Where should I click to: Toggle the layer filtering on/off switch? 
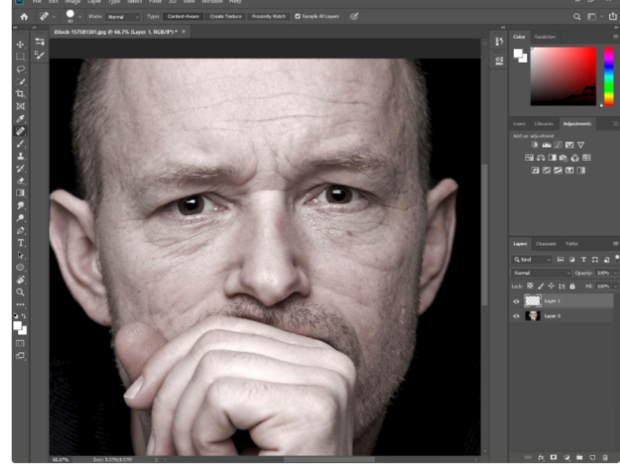(x=617, y=258)
